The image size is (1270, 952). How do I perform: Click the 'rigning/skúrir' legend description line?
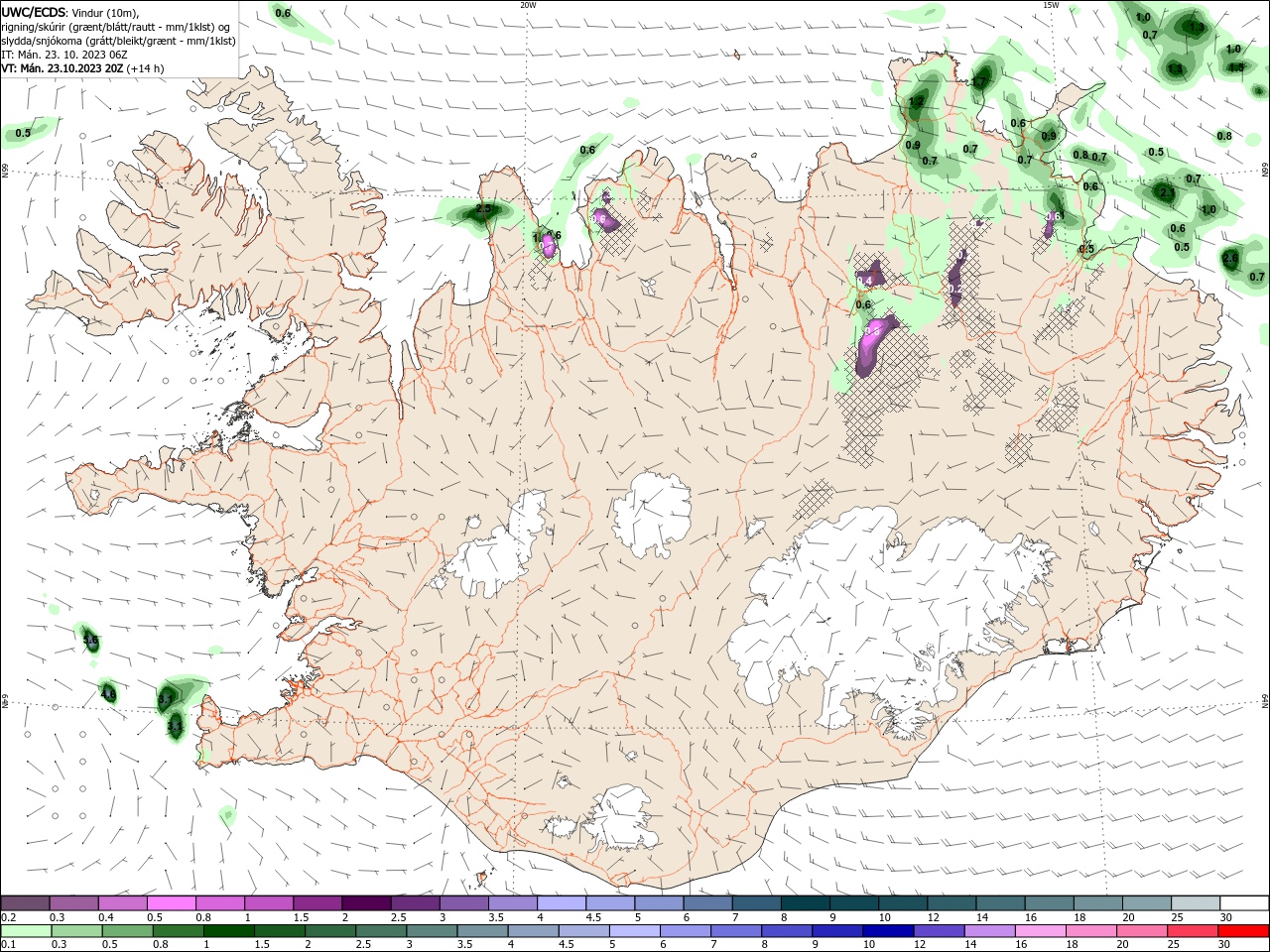click(116, 27)
